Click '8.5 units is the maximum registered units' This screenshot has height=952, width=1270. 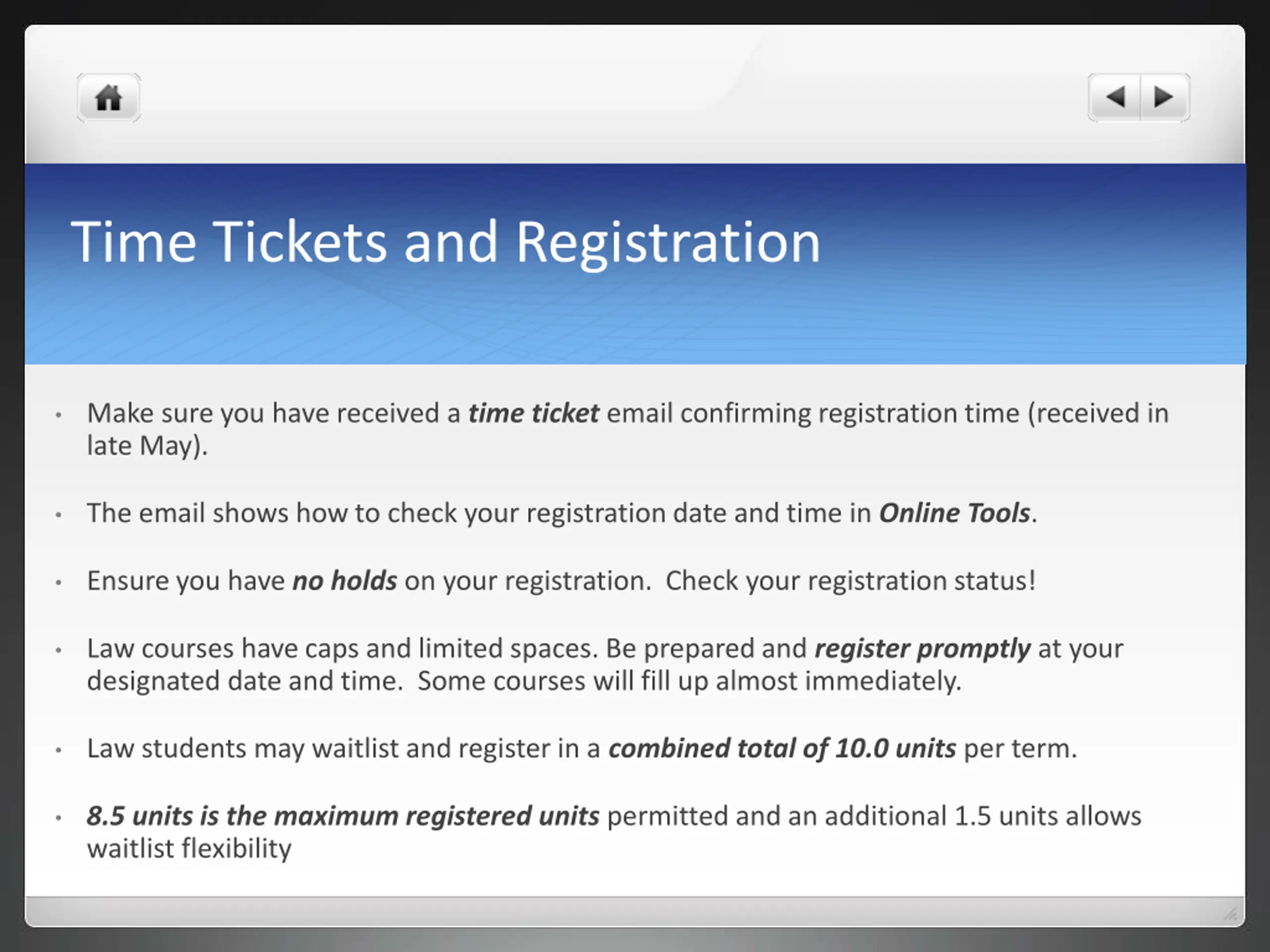343,817
